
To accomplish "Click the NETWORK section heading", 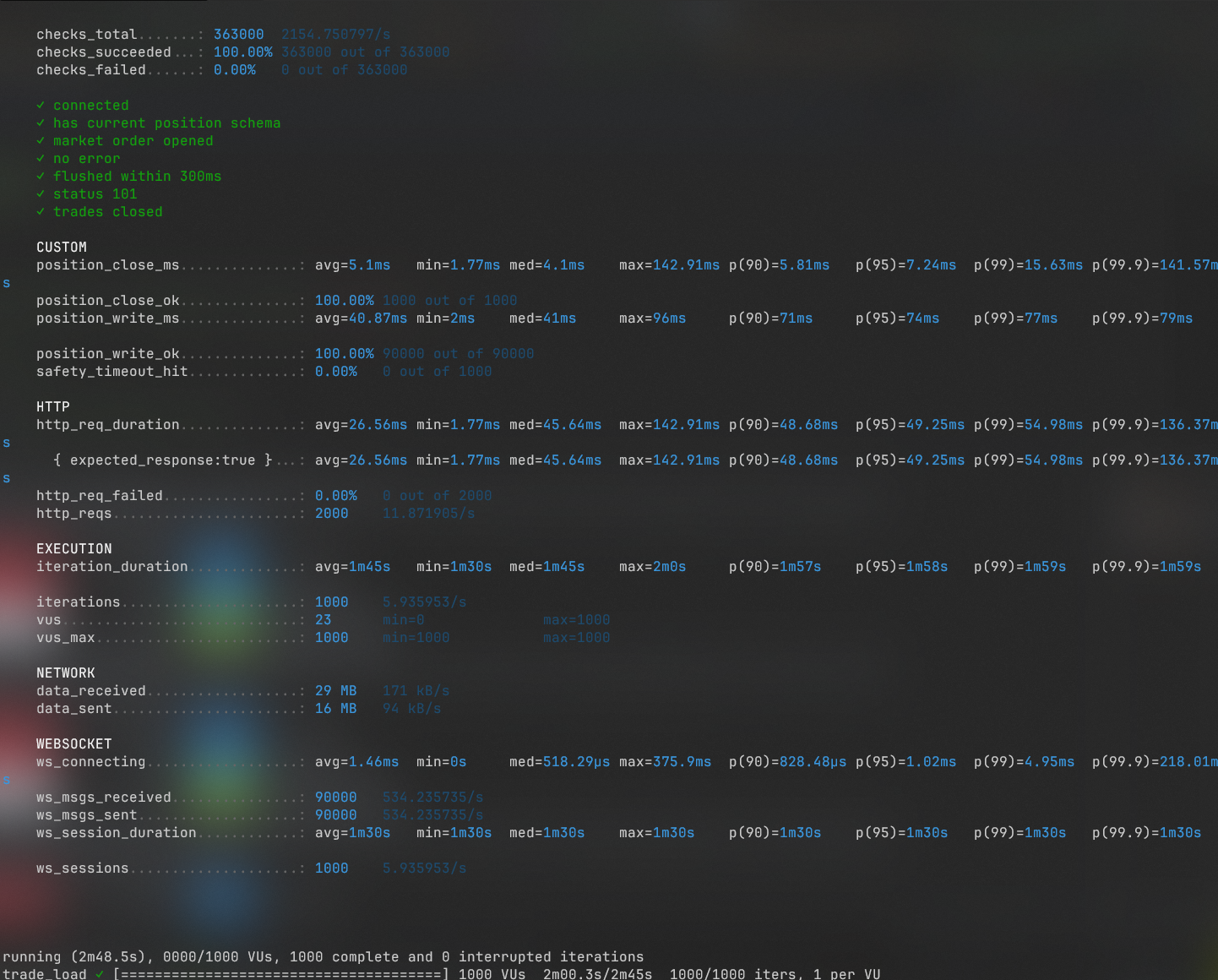I will tap(66, 673).
